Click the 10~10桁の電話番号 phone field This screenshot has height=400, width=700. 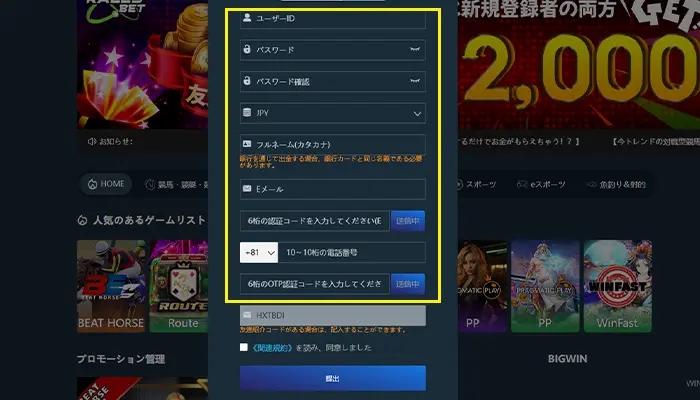(x=352, y=253)
